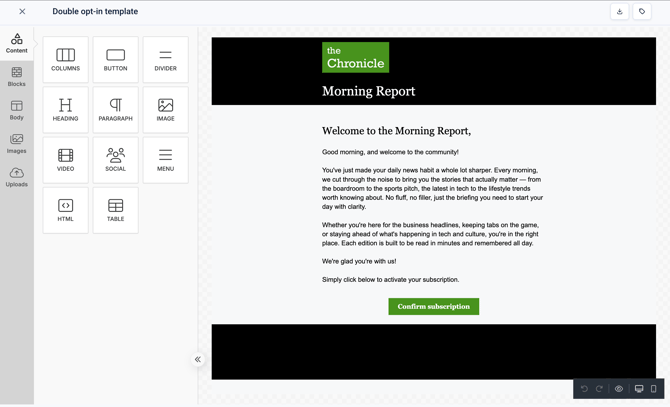The image size is (670, 407).
Task: Click the 'Good morning, and welcome' line
Action: click(390, 152)
